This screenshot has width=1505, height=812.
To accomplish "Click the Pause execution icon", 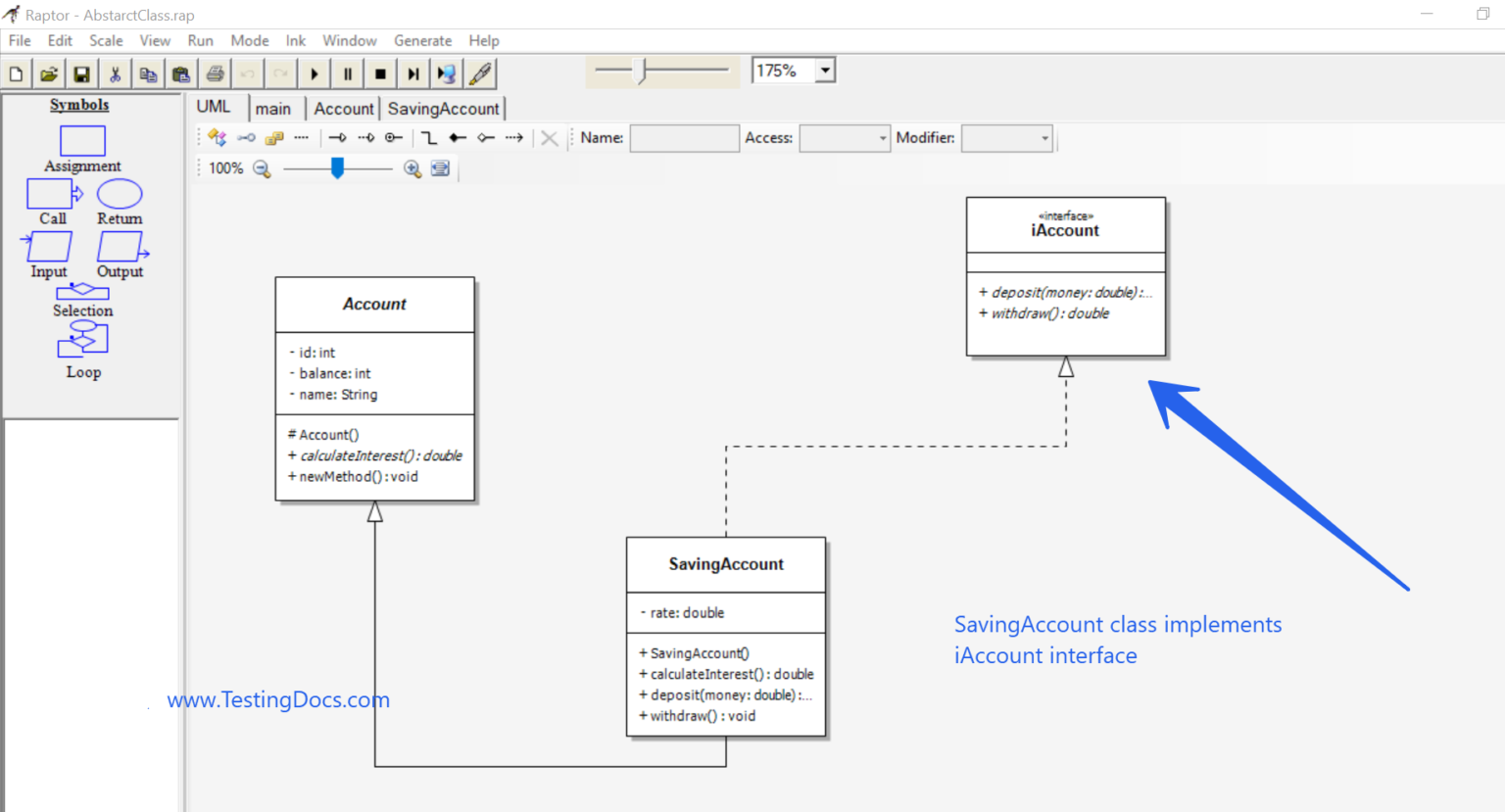I will (347, 72).
